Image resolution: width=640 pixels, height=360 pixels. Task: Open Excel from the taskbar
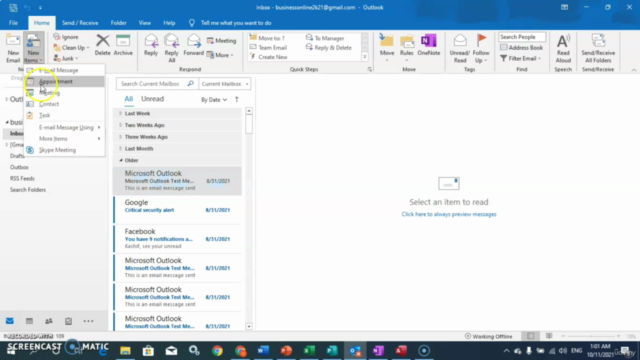309,351
